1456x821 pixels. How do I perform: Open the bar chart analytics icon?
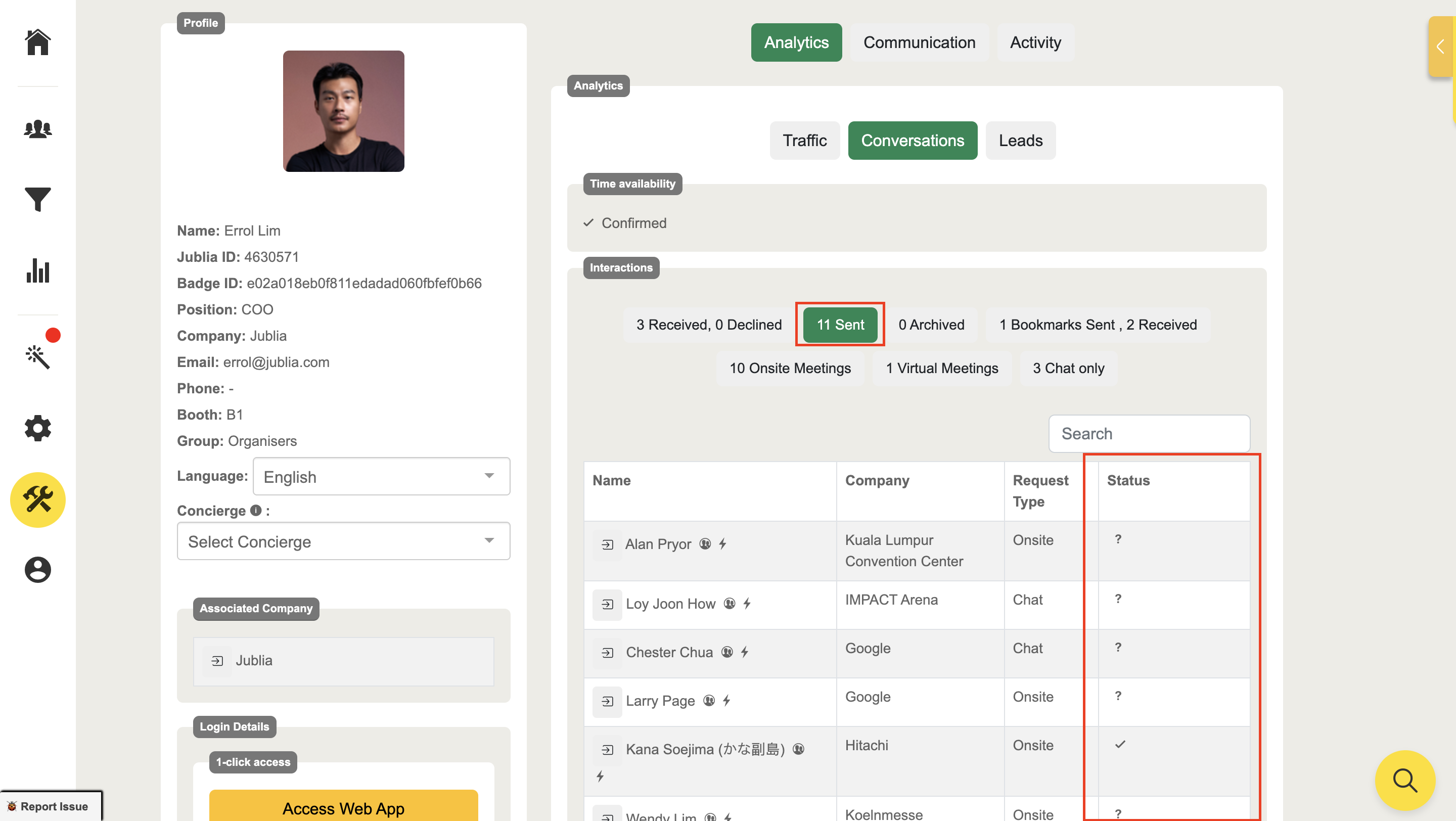click(38, 270)
